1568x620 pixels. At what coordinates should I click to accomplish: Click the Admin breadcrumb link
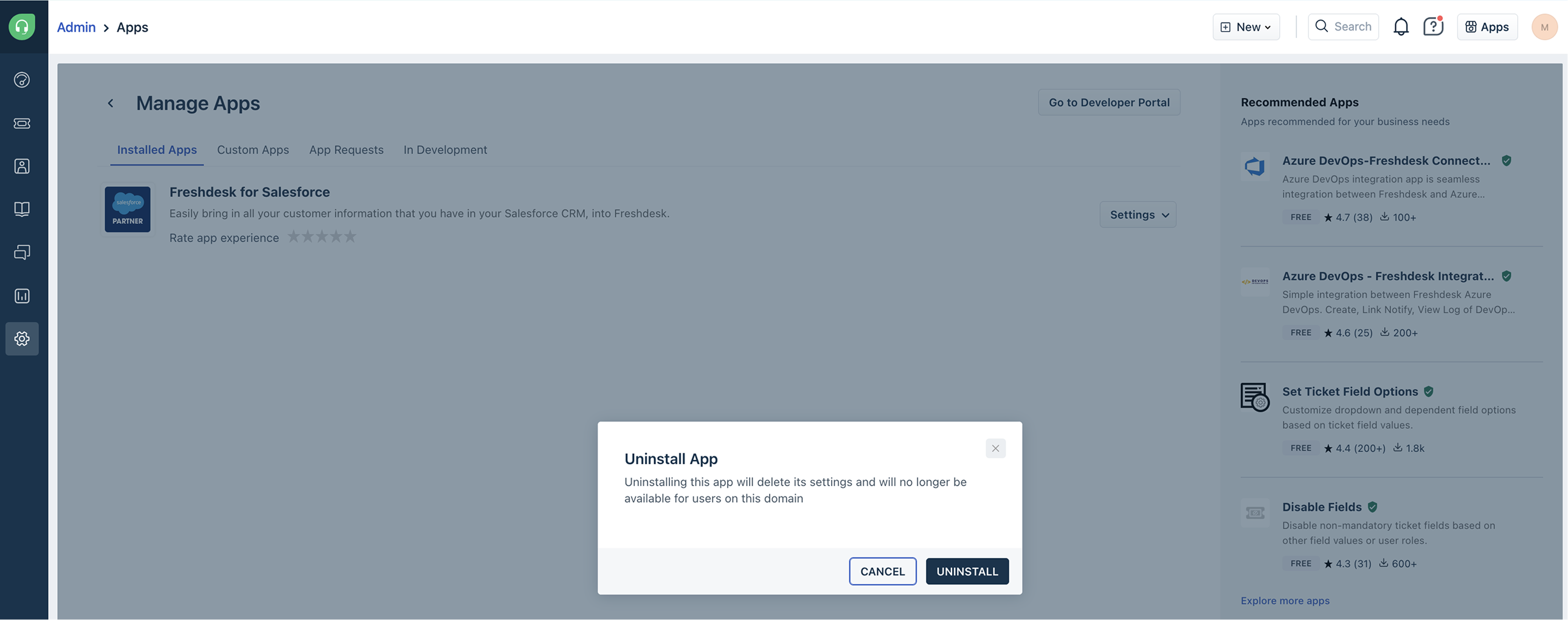[x=76, y=27]
